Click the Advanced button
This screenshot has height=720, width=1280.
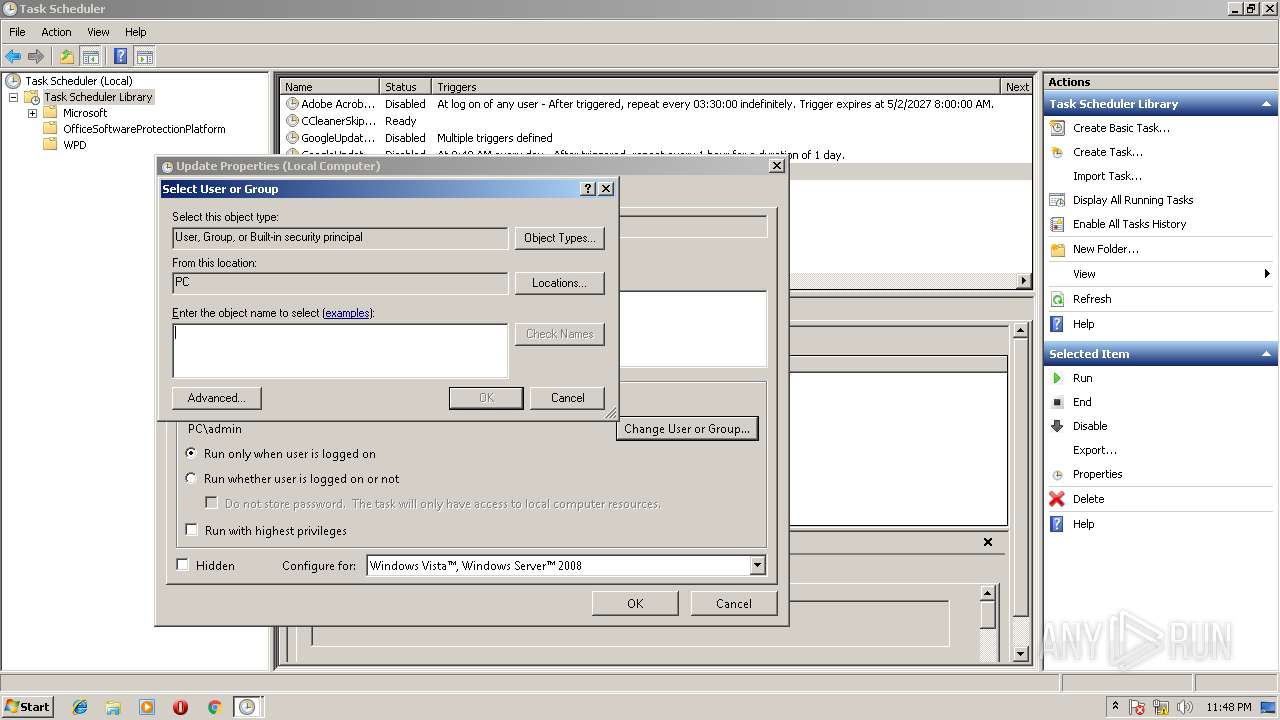pos(217,398)
